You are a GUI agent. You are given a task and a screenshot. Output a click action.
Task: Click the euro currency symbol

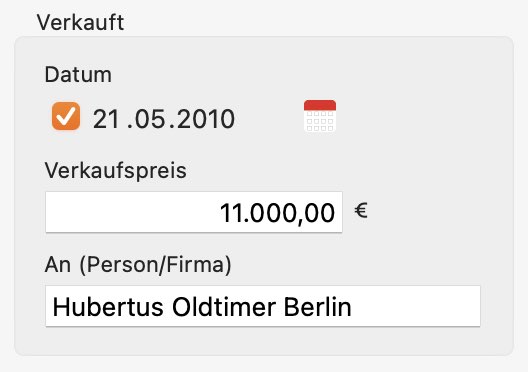tap(361, 211)
